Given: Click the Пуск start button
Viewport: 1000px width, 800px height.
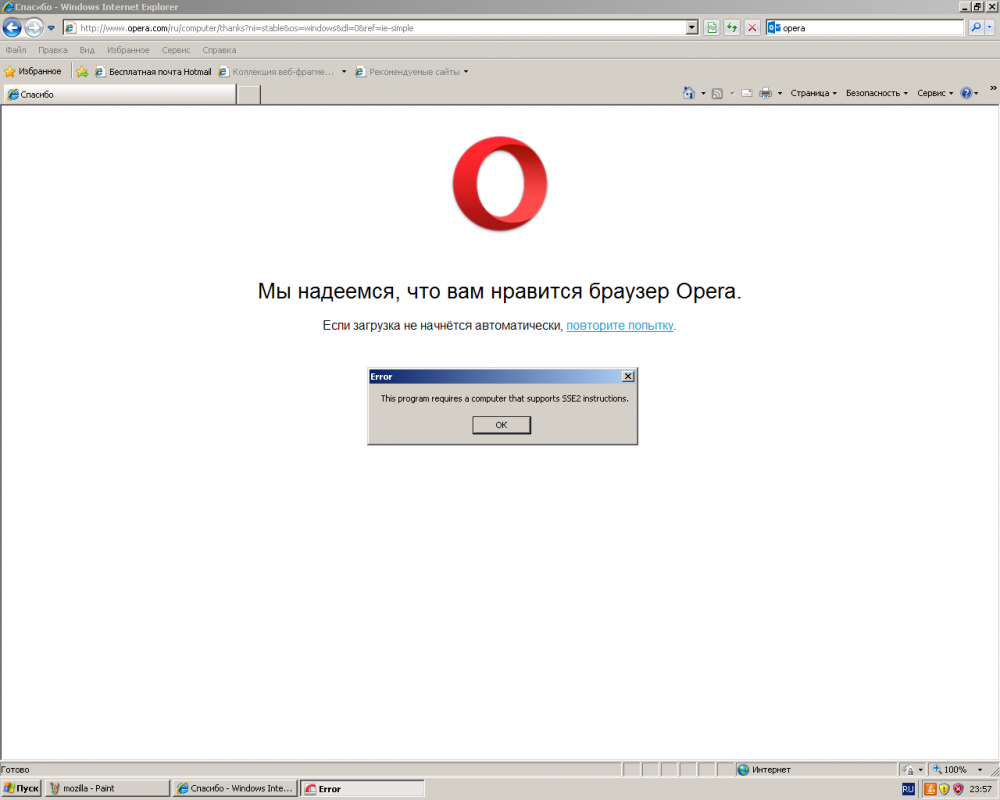Looking at the screenshot, I should tap(21, 789).
